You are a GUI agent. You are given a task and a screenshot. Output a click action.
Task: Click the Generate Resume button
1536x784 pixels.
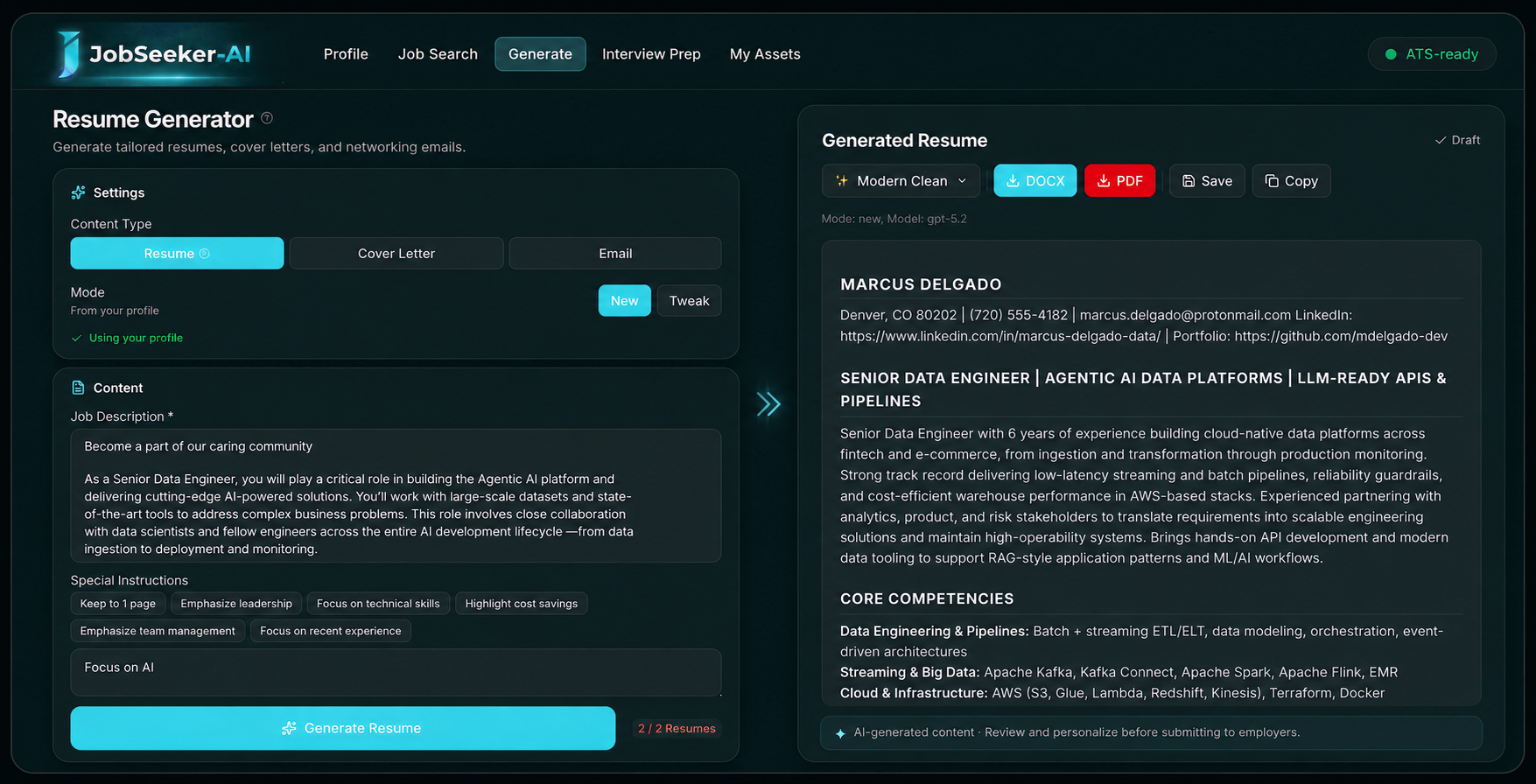[x=343, y=728]
